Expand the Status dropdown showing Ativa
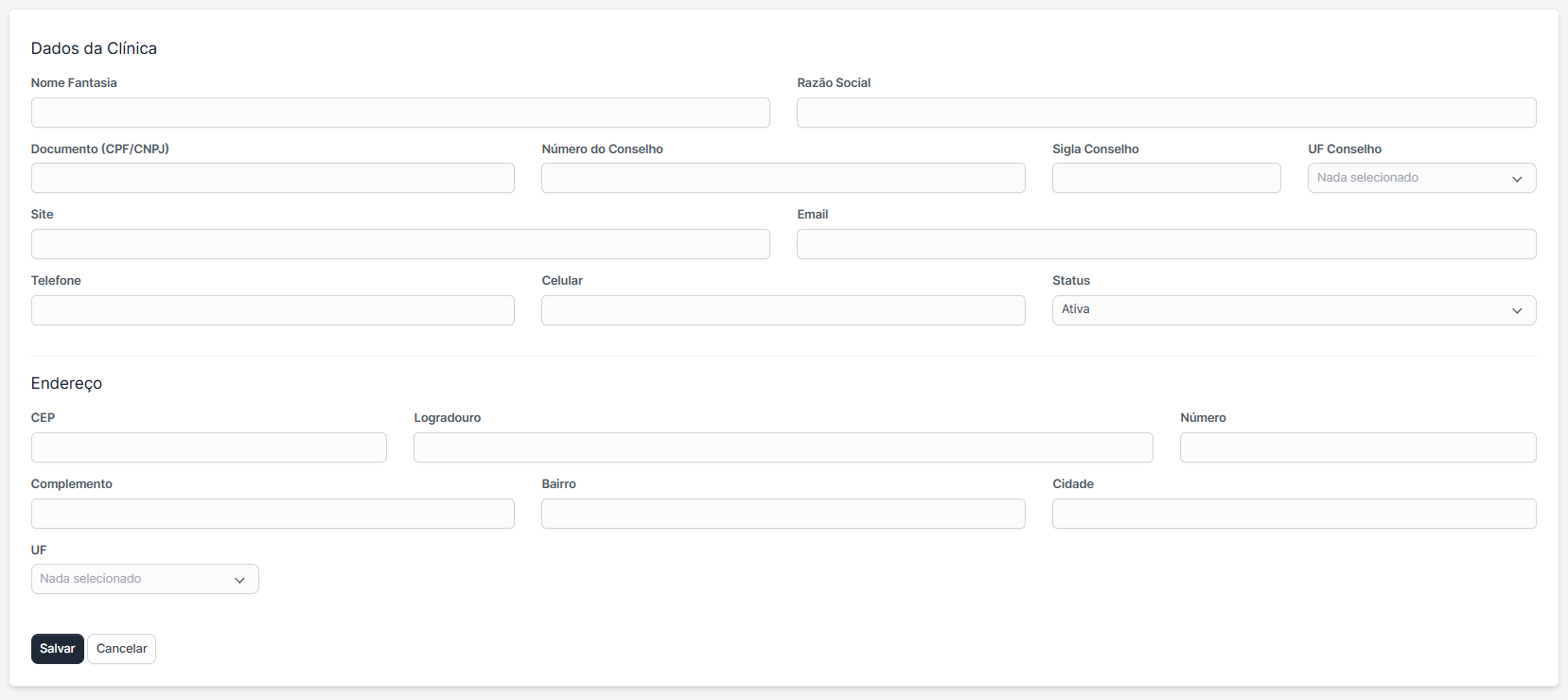The height and width of the screenshot is (700, 1568). (x=1294, y=310)
